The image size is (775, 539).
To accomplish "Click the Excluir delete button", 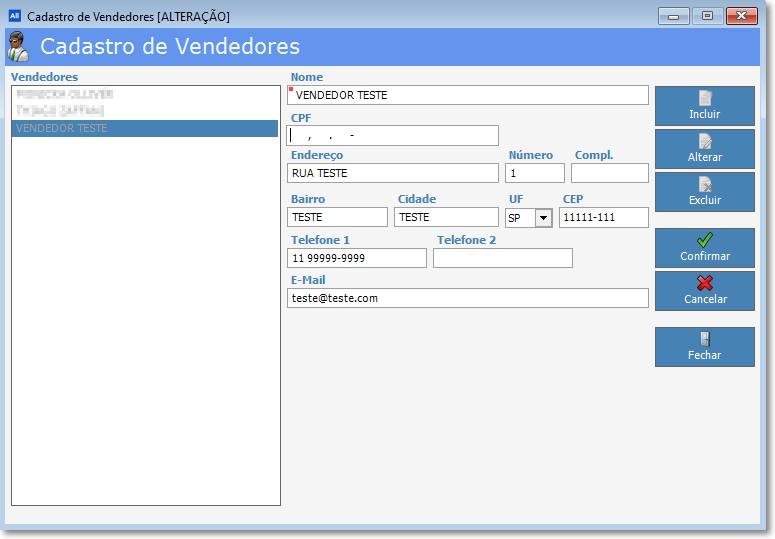I will point(704,191).
